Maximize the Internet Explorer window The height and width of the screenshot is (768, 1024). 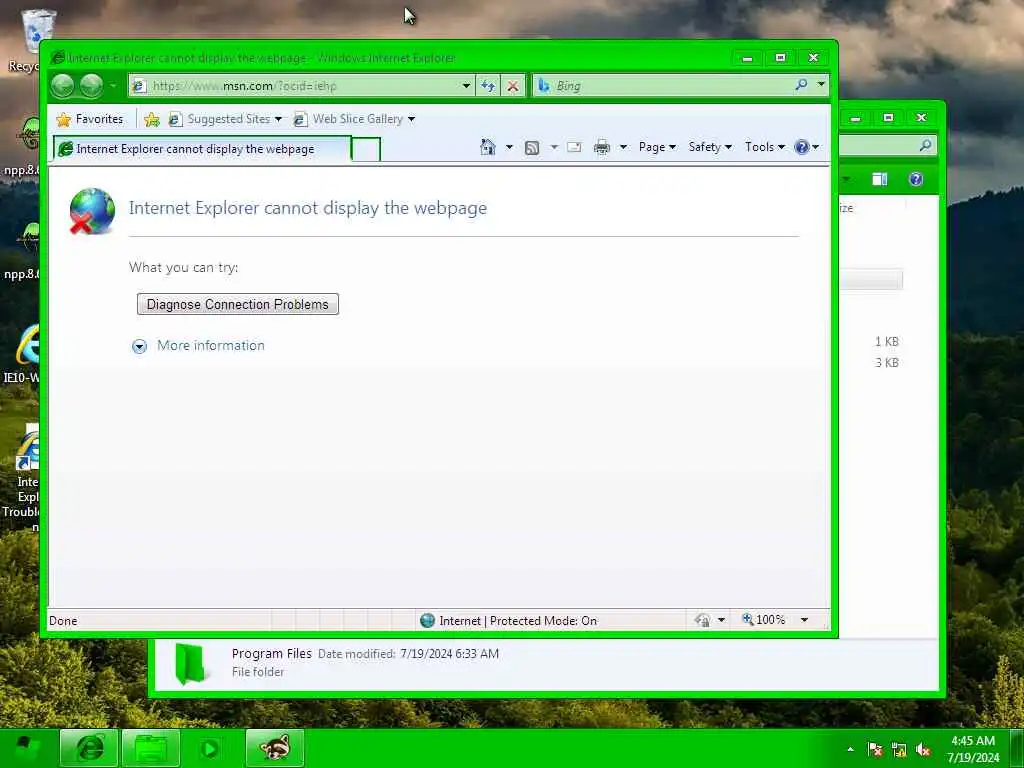click(780, 58)
